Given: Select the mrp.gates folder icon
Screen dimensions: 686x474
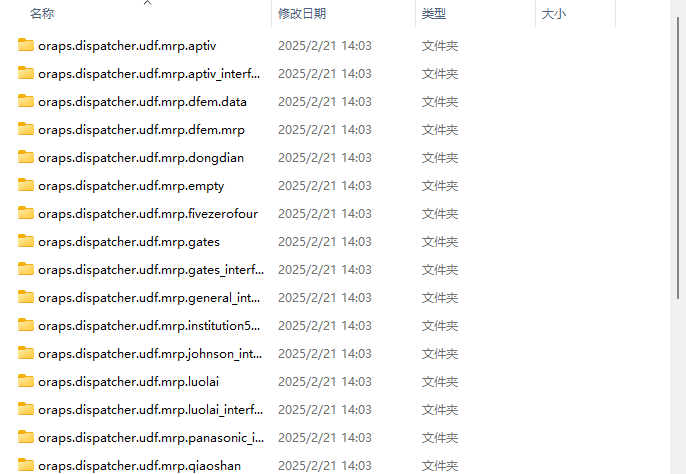Looking at the screenshot, I should [26, 241].
